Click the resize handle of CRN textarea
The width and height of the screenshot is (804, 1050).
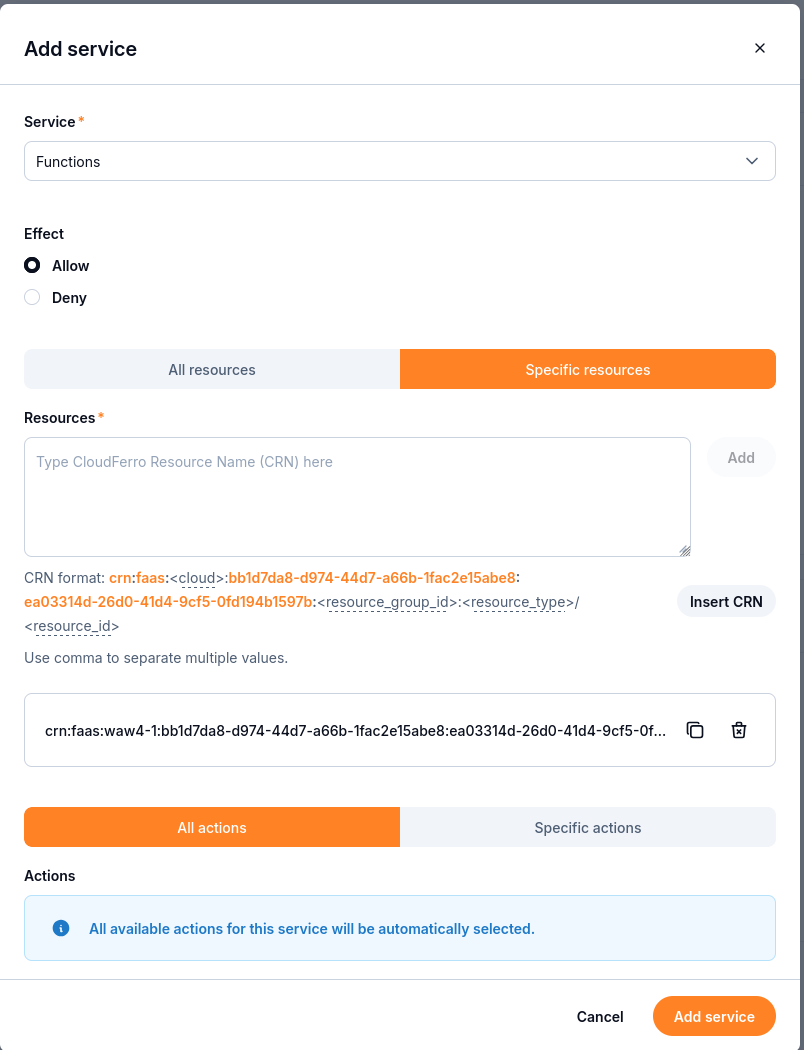tap(684, 550)
